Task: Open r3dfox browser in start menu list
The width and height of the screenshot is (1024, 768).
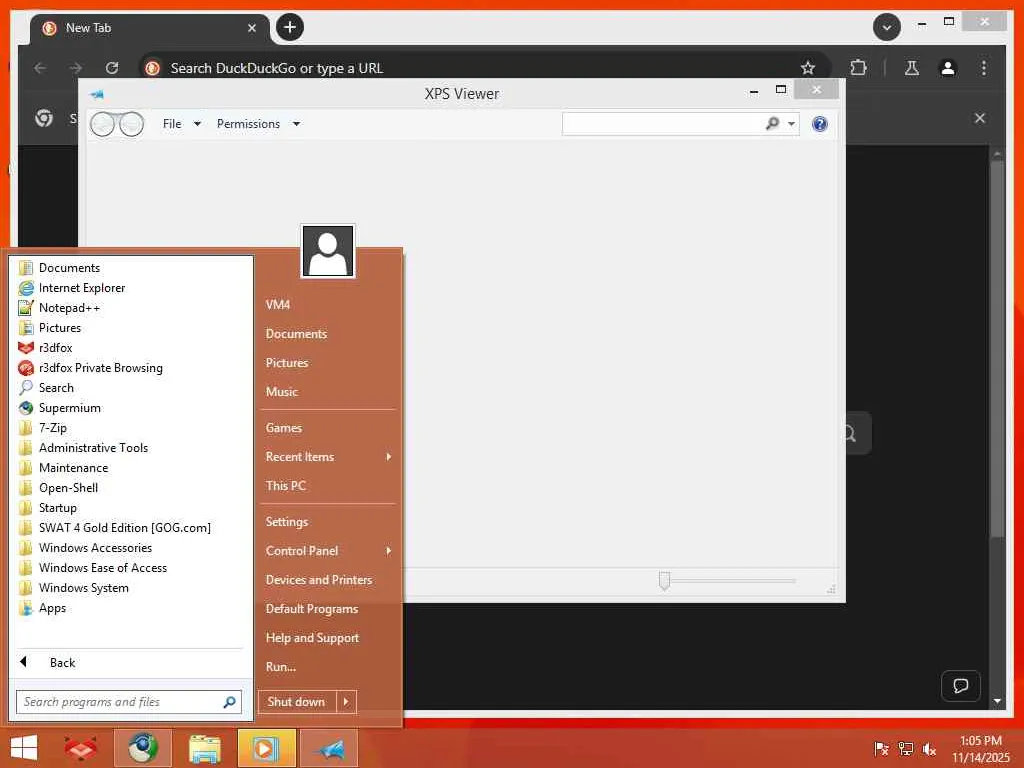Action: (56, 348)
